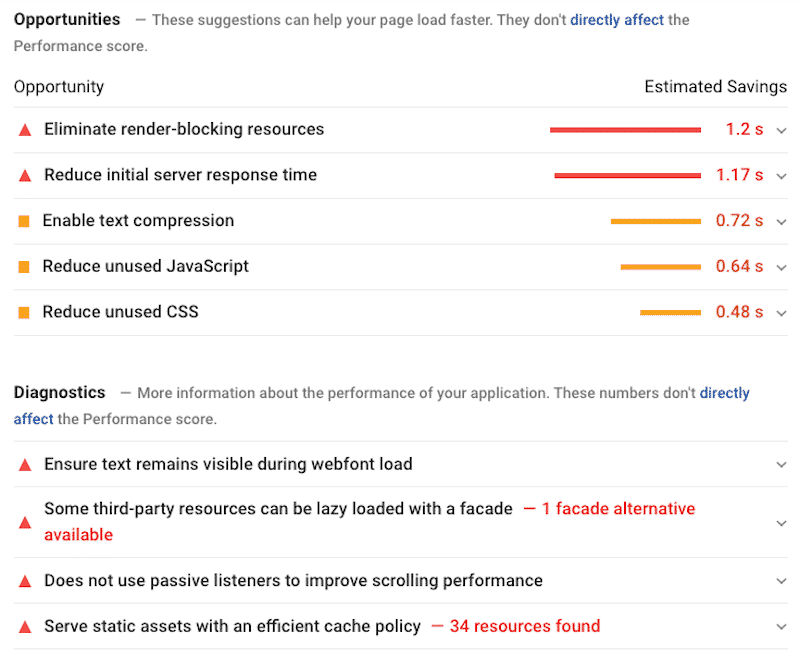800x657 pixels.
Task: Click the 1.2 s savings bar
Action: point(625,130)
